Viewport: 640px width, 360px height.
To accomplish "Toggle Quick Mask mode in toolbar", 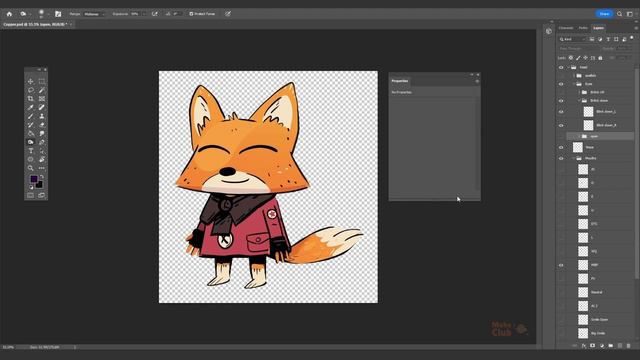I will point(31,196).
